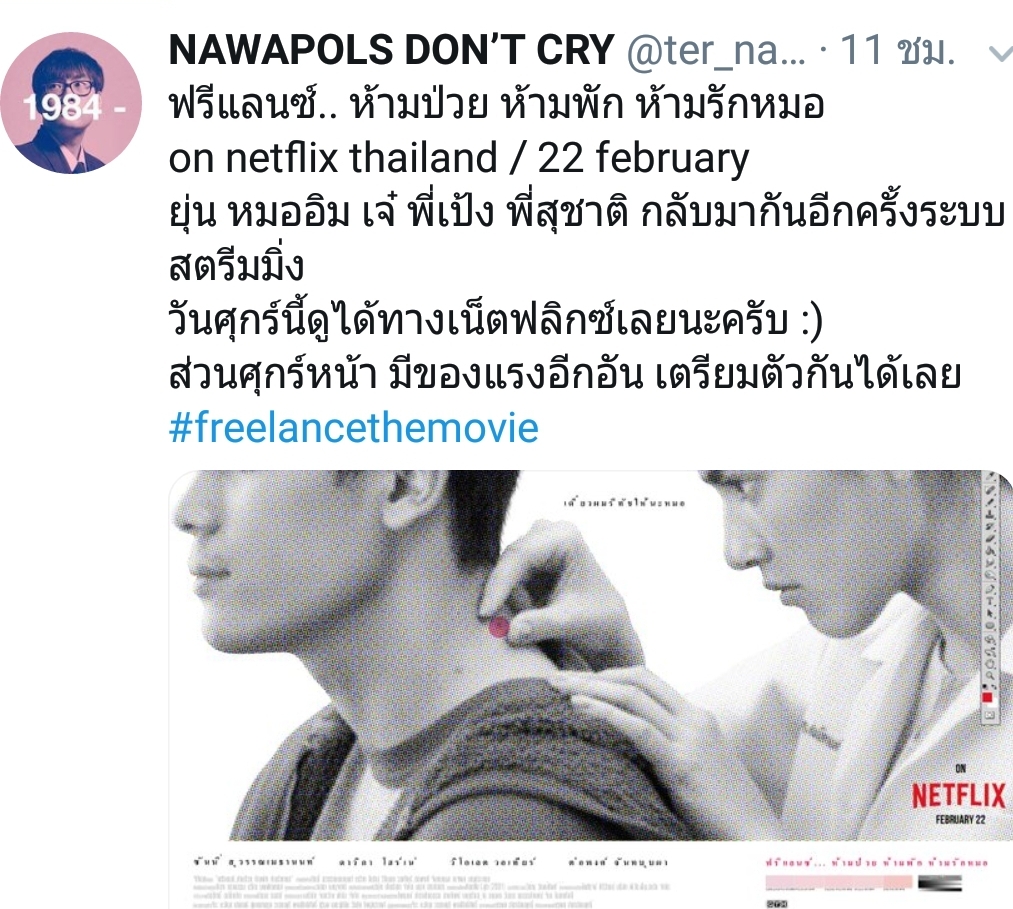
Task: Click the Netflix logo on the poster
Action: coord(959,796)
